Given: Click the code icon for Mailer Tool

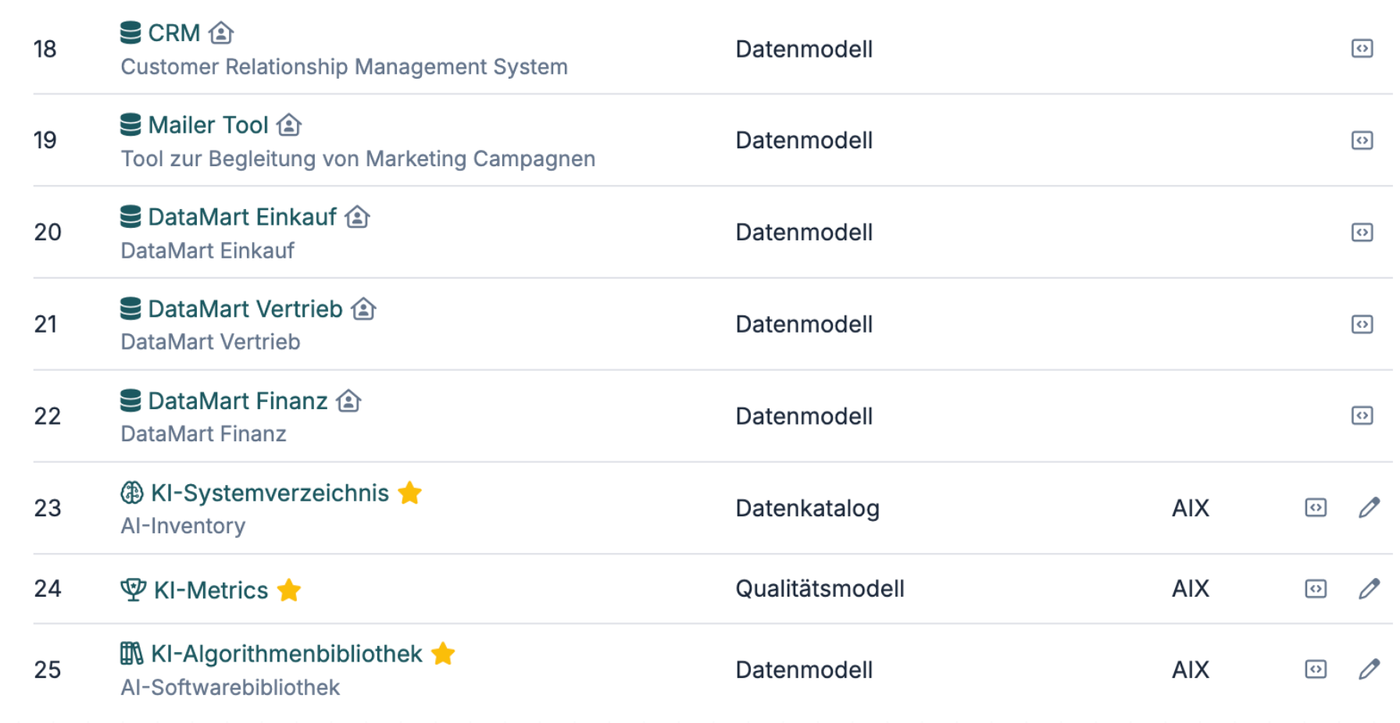Looking at the screenshot, I should pyautogui.click(x=1362, y=140).
